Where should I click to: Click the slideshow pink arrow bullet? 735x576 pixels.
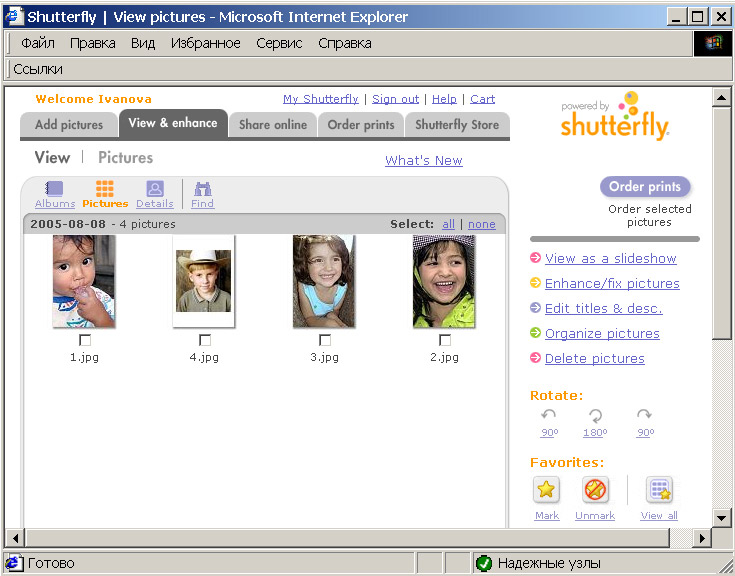click(x=535, y=258)
